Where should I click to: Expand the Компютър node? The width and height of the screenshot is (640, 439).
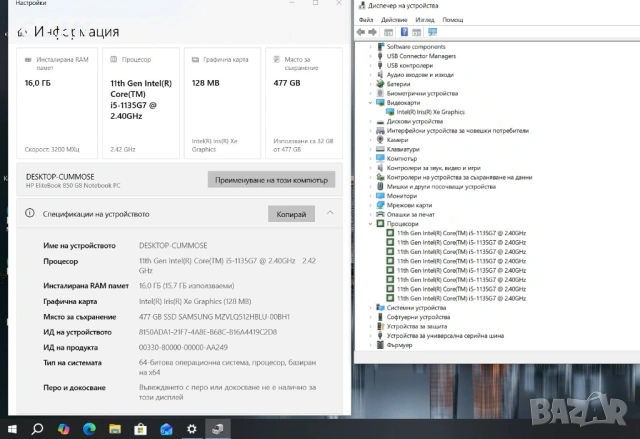pyautogui.click(x=370, y=159)
